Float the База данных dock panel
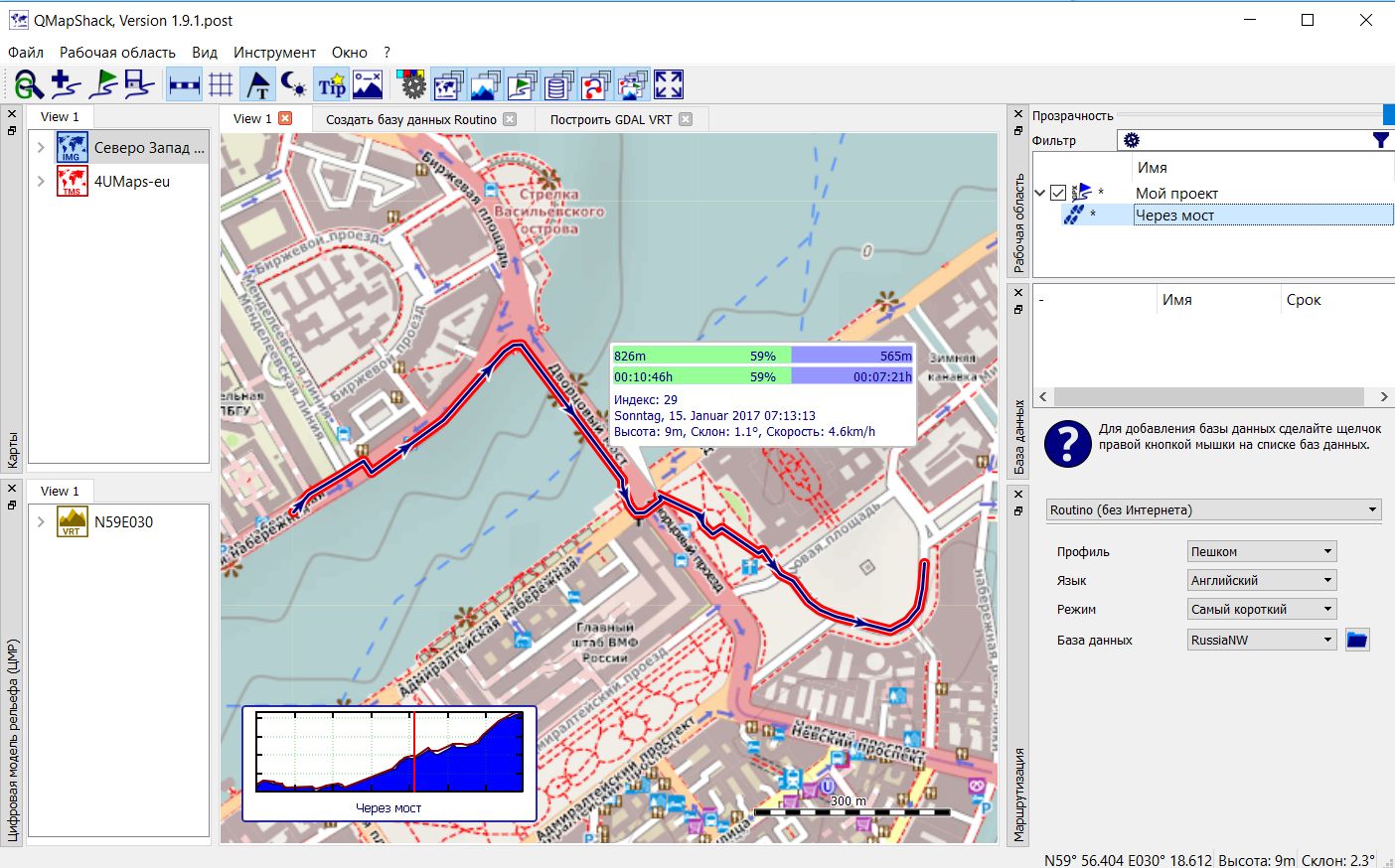Viewport: 1395px width, 868px height. pos(1018,310)
